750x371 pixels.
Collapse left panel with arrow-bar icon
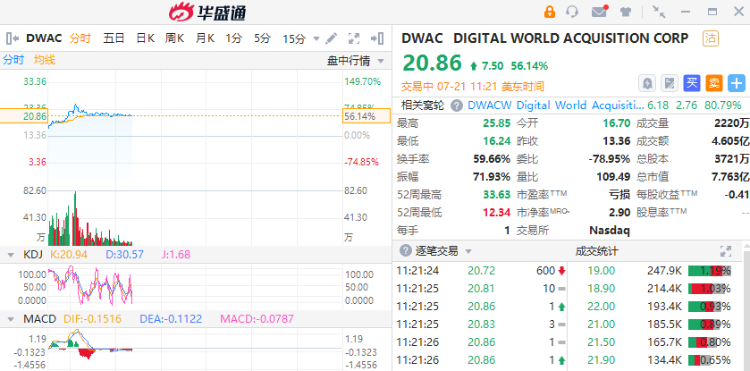[12, 38]
